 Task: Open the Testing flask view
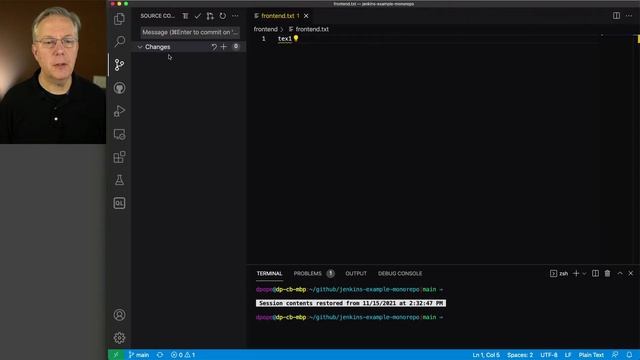point(119,180)
